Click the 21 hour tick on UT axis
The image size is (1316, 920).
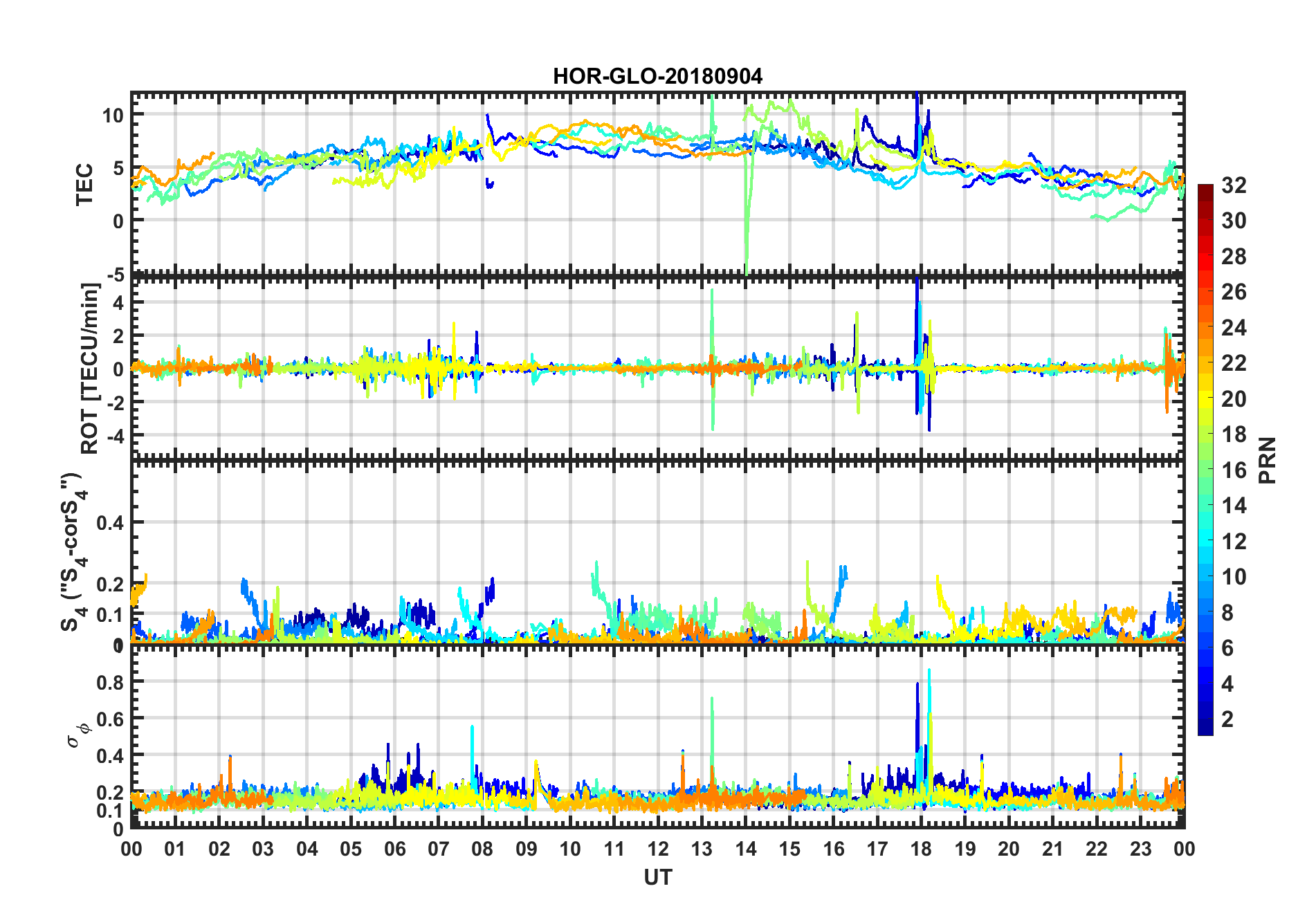(1053, 848)
